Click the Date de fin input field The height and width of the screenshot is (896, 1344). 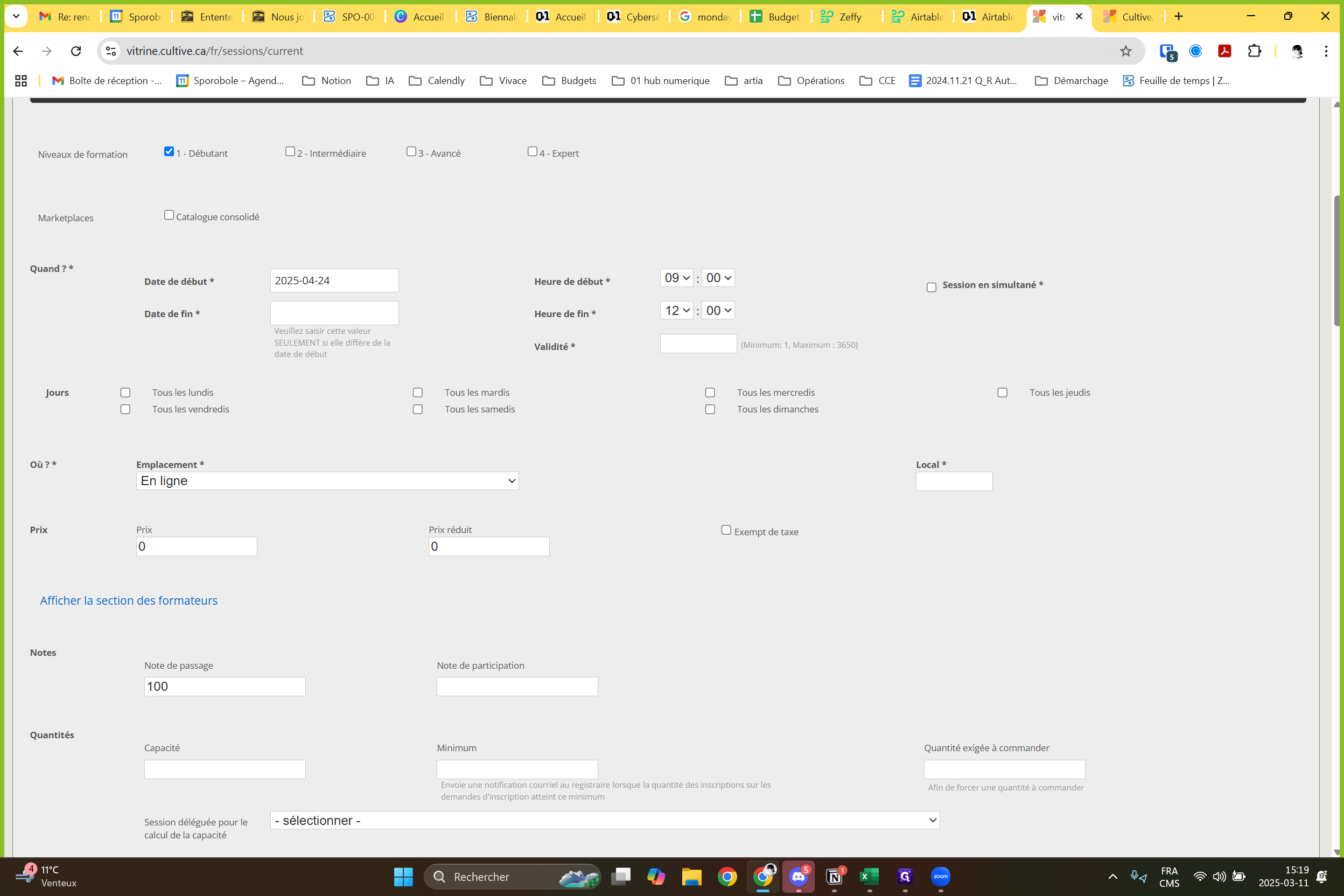[x=334, y=312]
